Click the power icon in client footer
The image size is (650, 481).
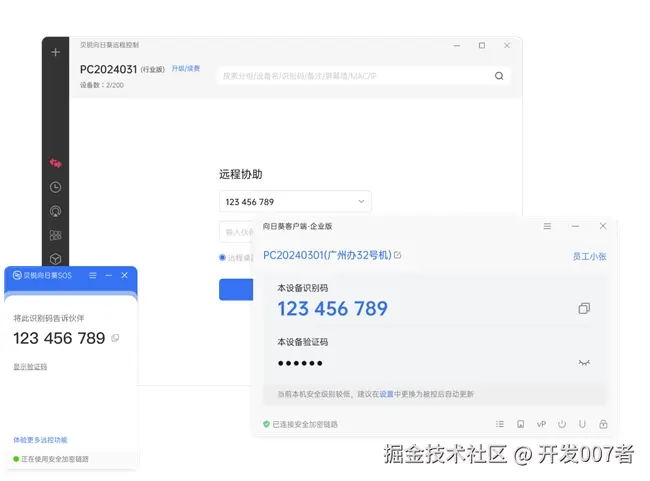click(x=562, y=424)
